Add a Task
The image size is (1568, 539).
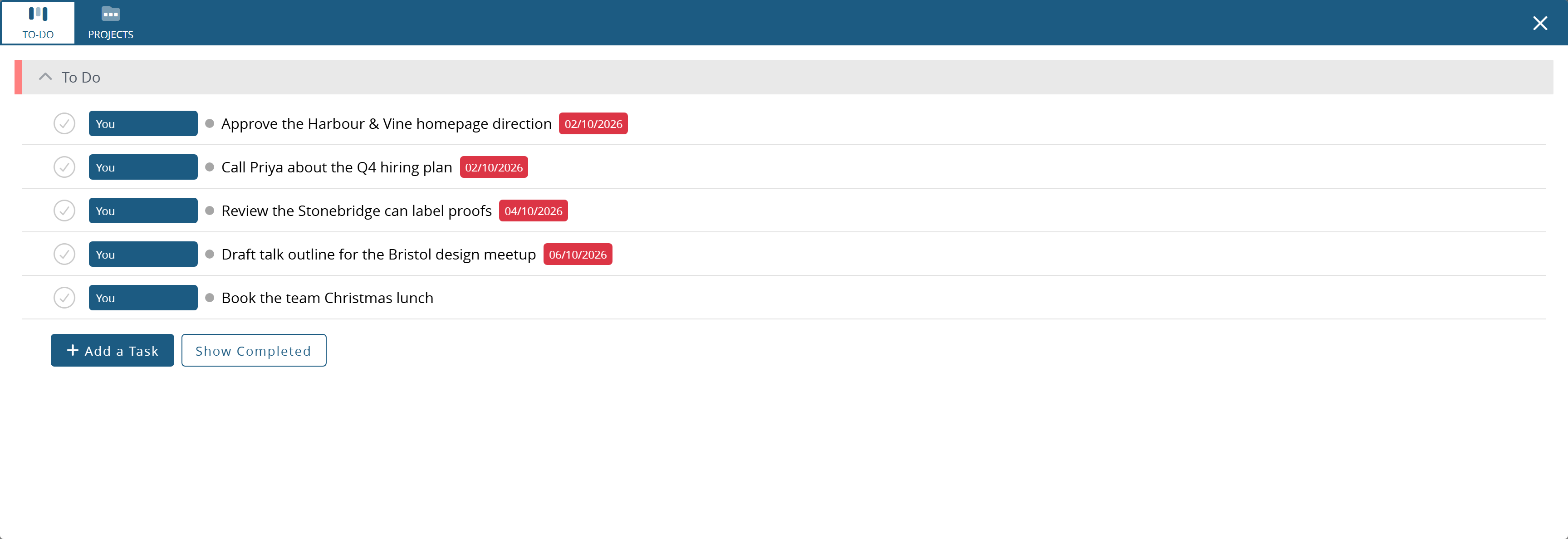[112, 350]
